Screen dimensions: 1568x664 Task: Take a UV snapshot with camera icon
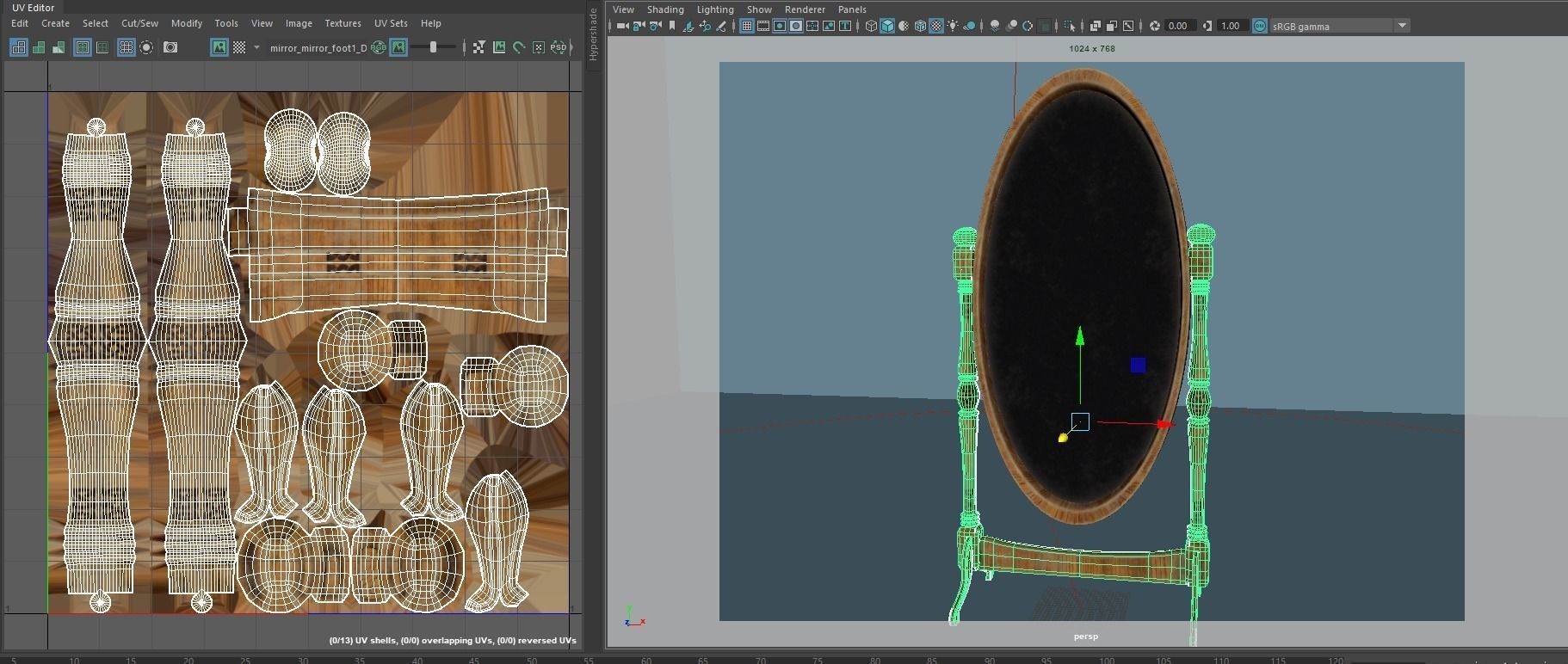pyautogui.click(x=170, y=47)
